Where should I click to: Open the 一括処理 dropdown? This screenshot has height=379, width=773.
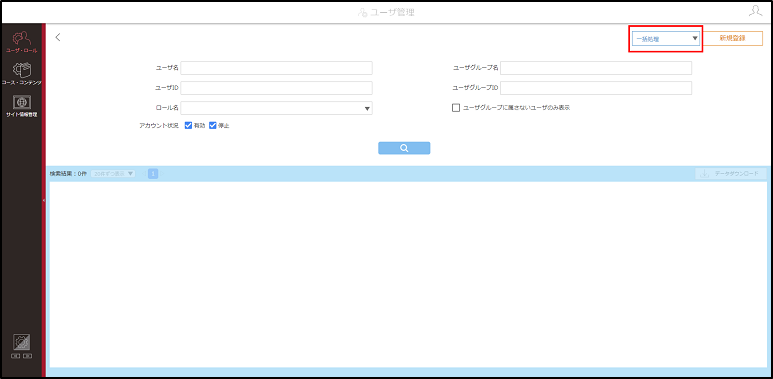666,38
